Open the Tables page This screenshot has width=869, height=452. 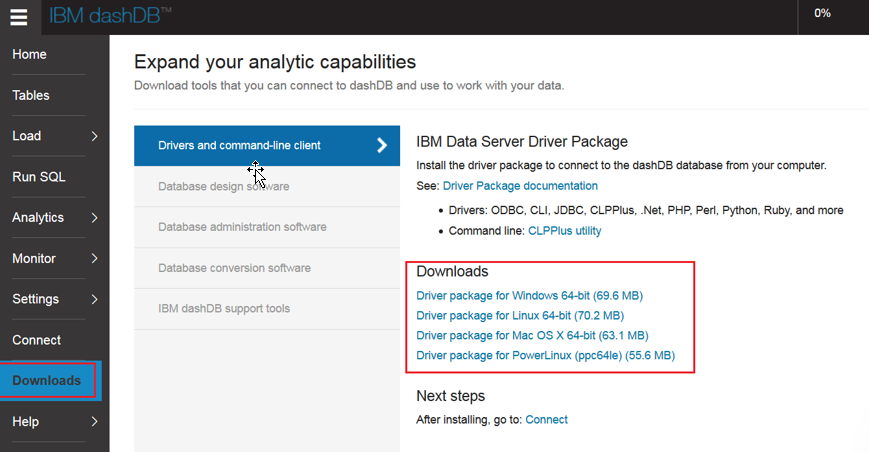(x=31, y=95)
